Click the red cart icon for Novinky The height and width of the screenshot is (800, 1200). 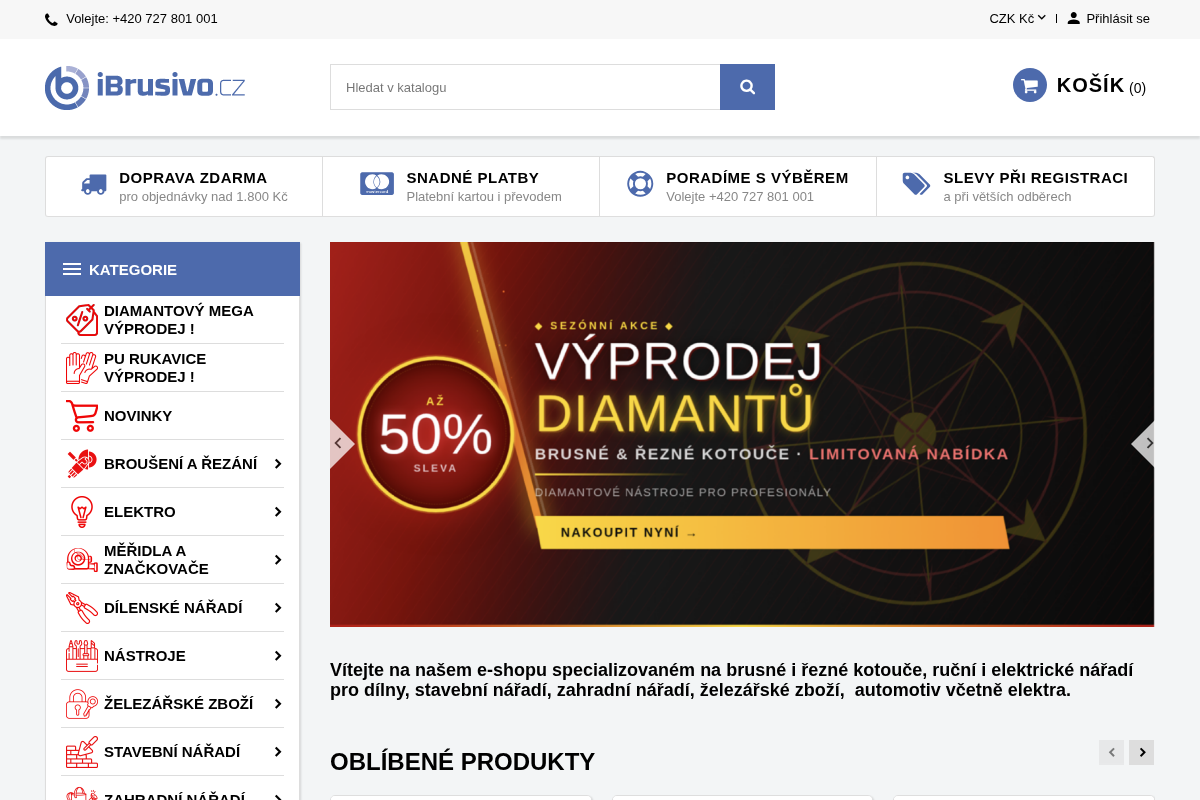[82, 416]
